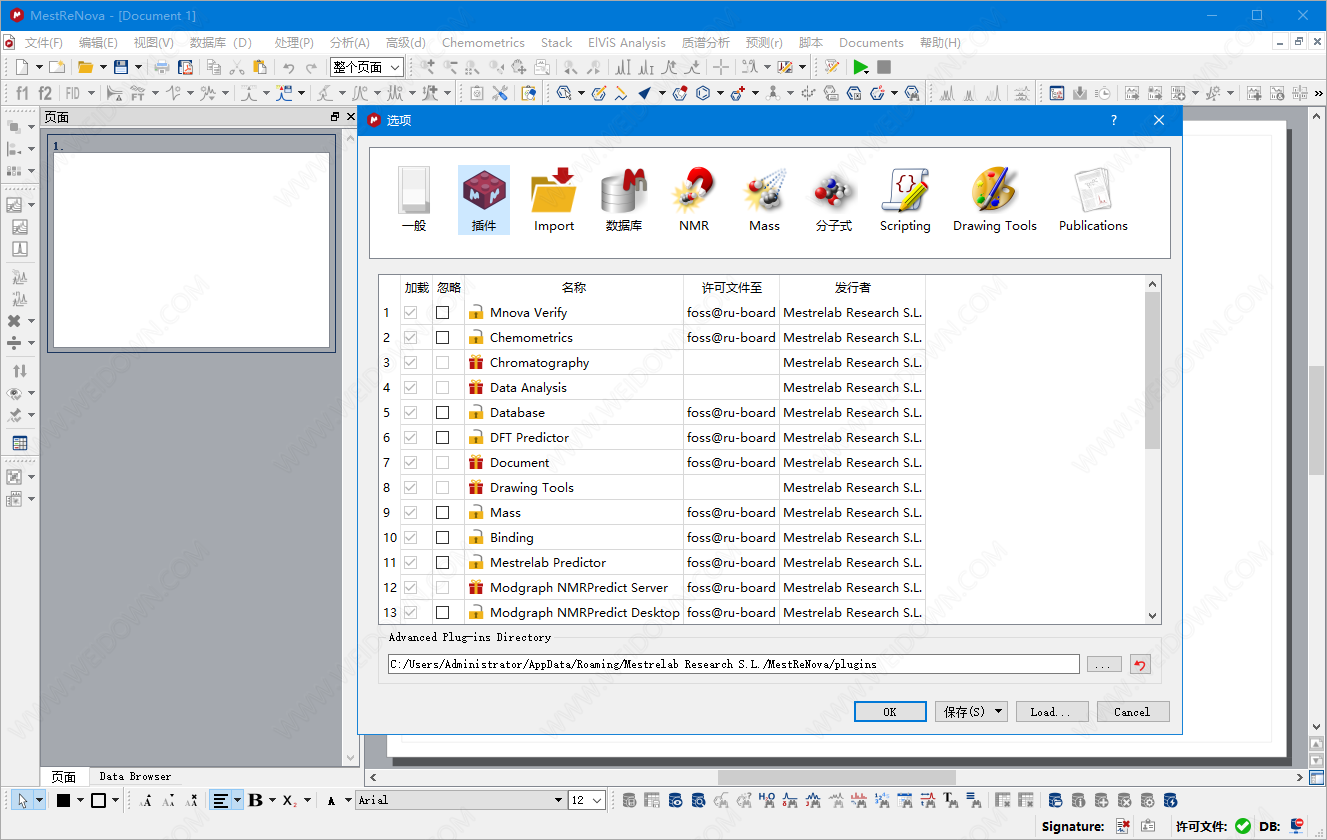Screen dimensions: 1327x840
Task: Open the NMR options category
Action: 694,200
